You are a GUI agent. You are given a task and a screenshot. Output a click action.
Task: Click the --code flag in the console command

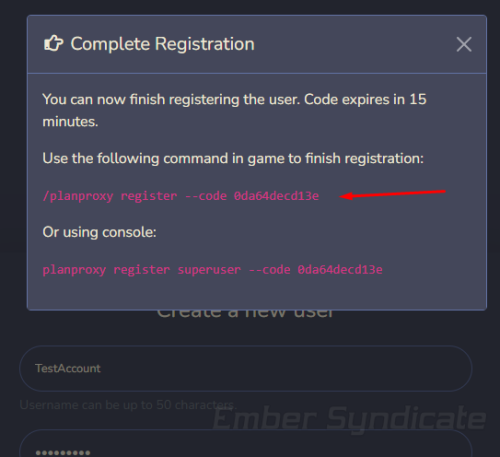[x=269, y=269]
